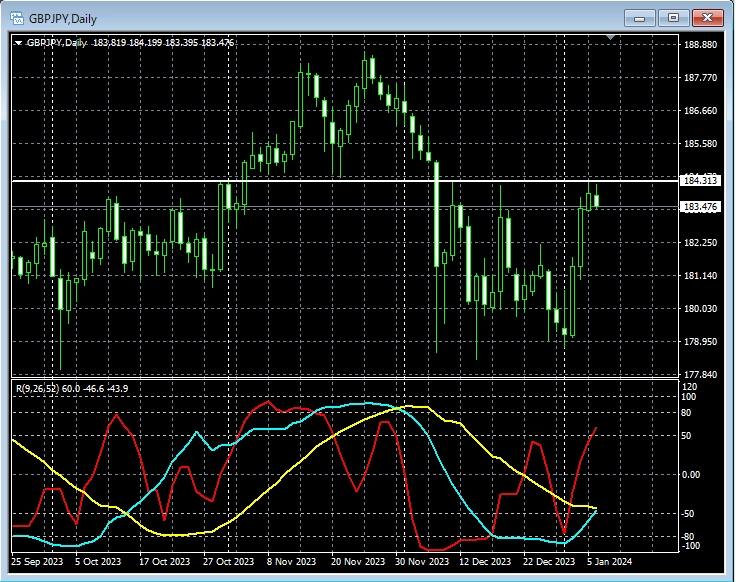Click the 120 level on indicator scale
Viewport: 736px width, 582px height.
(x=689, y=387)
